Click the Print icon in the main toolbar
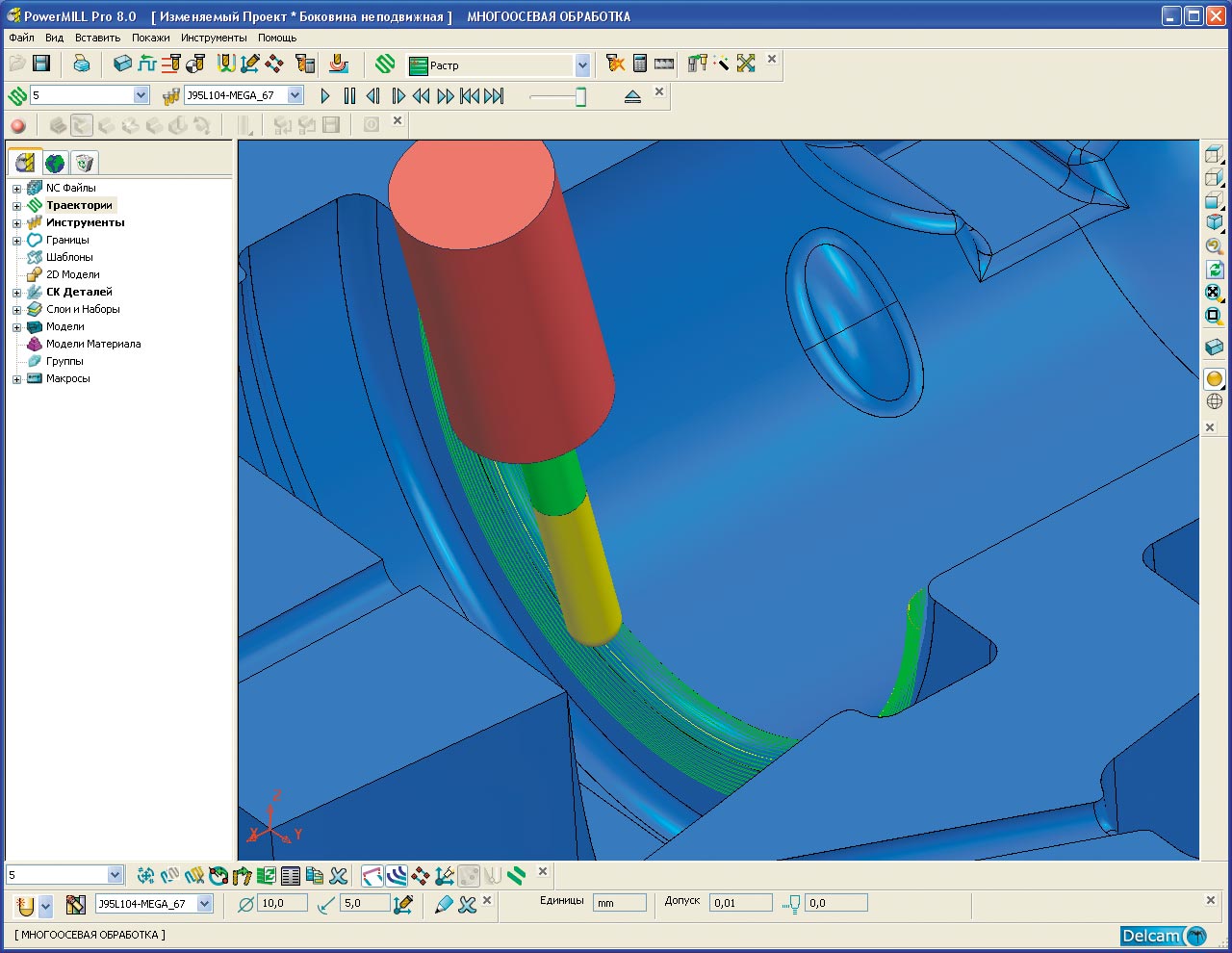The image size is (1232, 953). coord(82,64)
